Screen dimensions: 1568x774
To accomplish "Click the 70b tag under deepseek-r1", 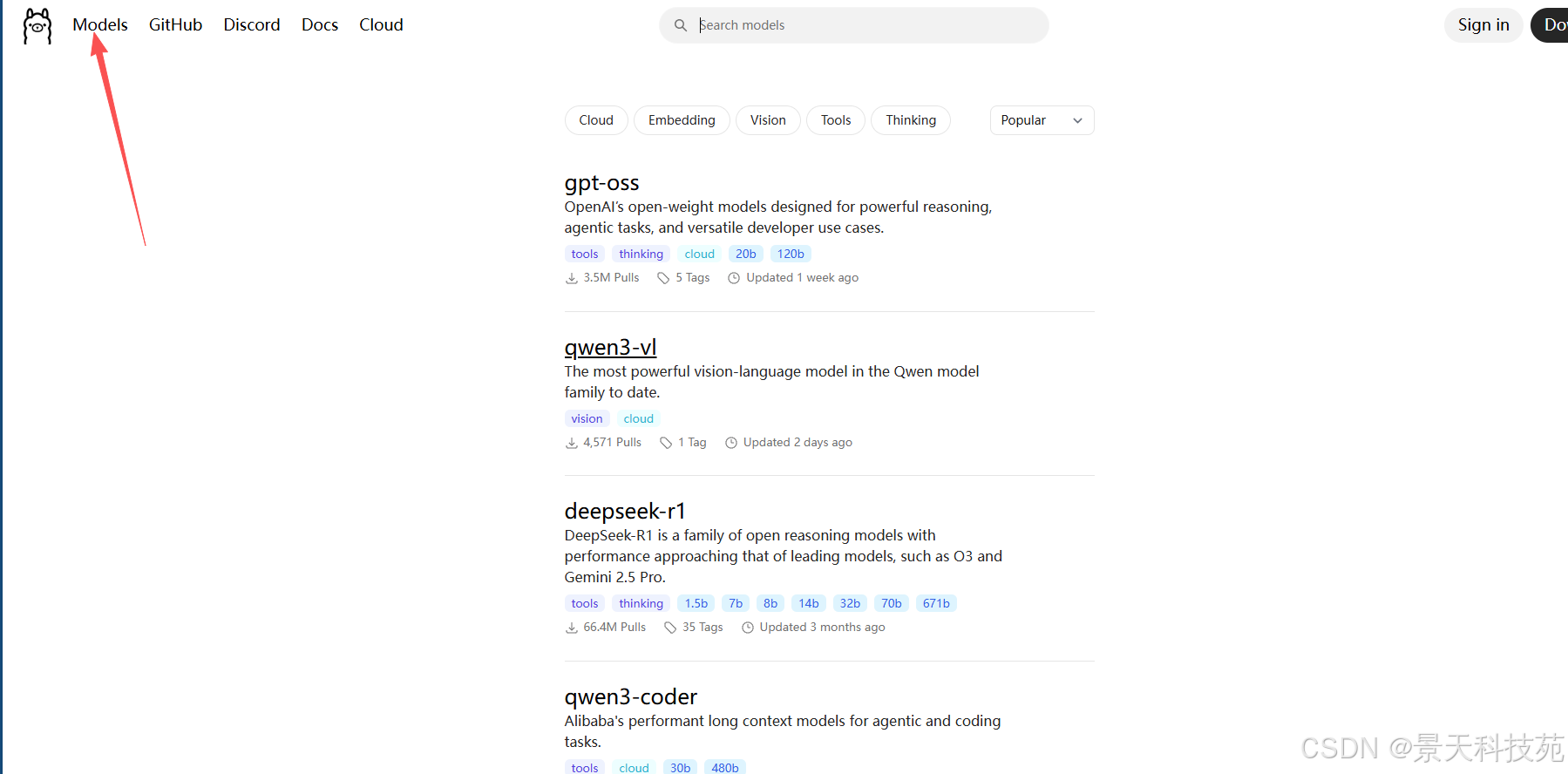I will pos(891,603).
